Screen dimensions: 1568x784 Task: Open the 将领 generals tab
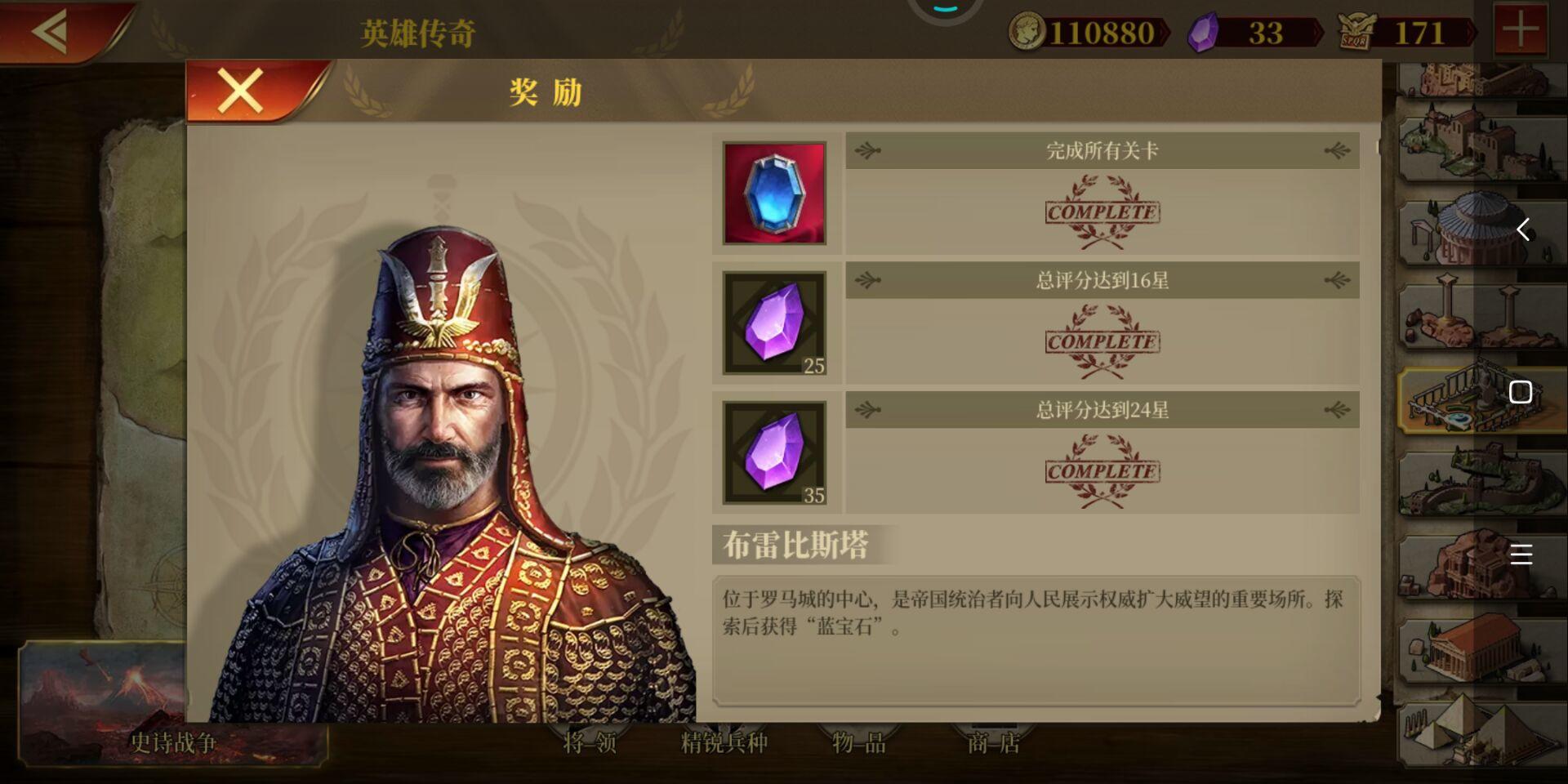(x=590, y=742)
